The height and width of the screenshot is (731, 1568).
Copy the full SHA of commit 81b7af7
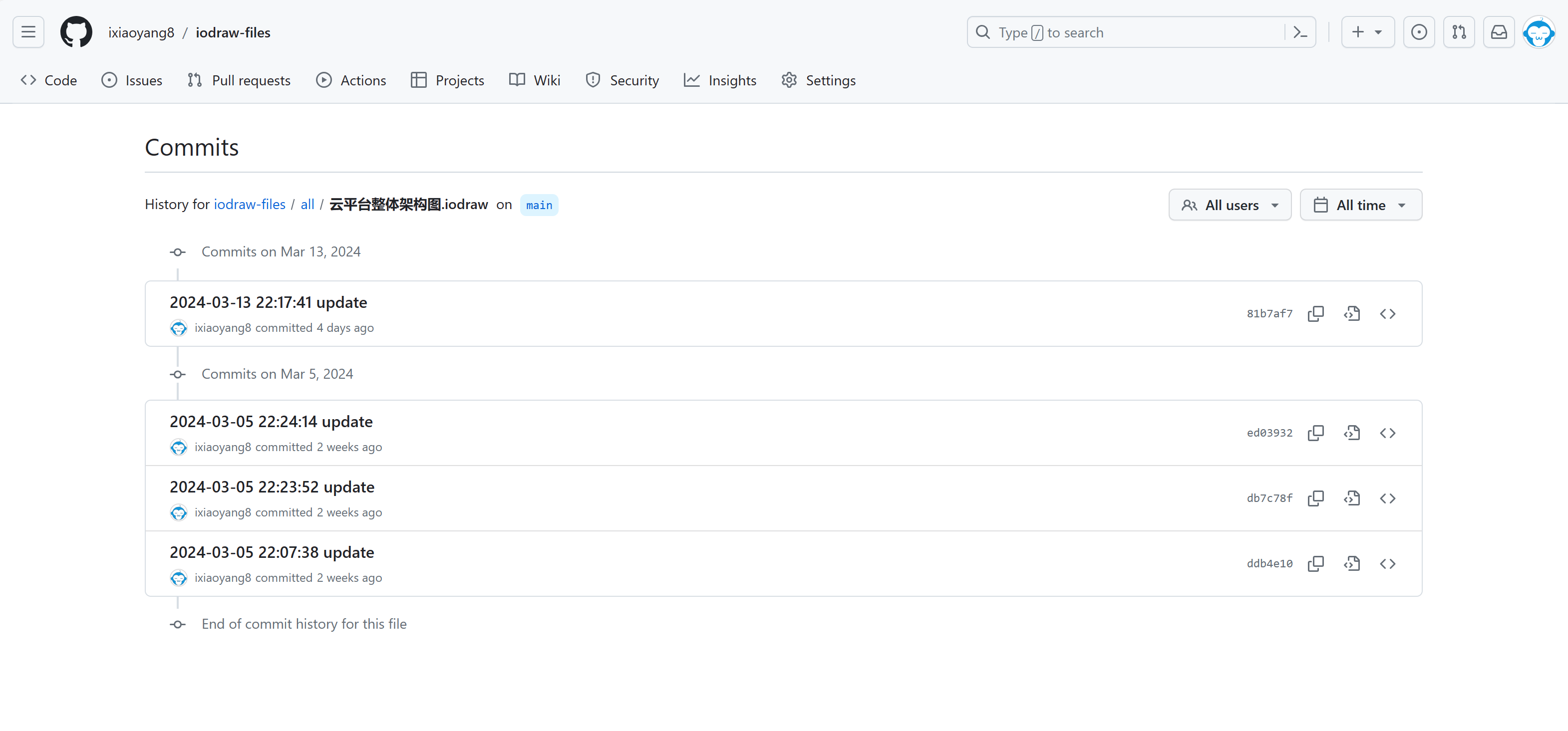click(x=1315, y=313)
